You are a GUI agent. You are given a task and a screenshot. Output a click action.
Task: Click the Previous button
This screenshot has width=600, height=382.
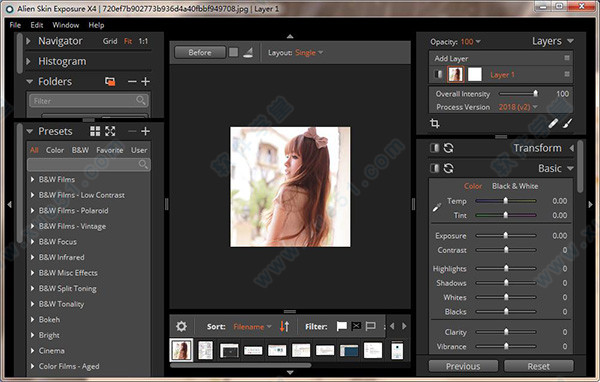463,366
